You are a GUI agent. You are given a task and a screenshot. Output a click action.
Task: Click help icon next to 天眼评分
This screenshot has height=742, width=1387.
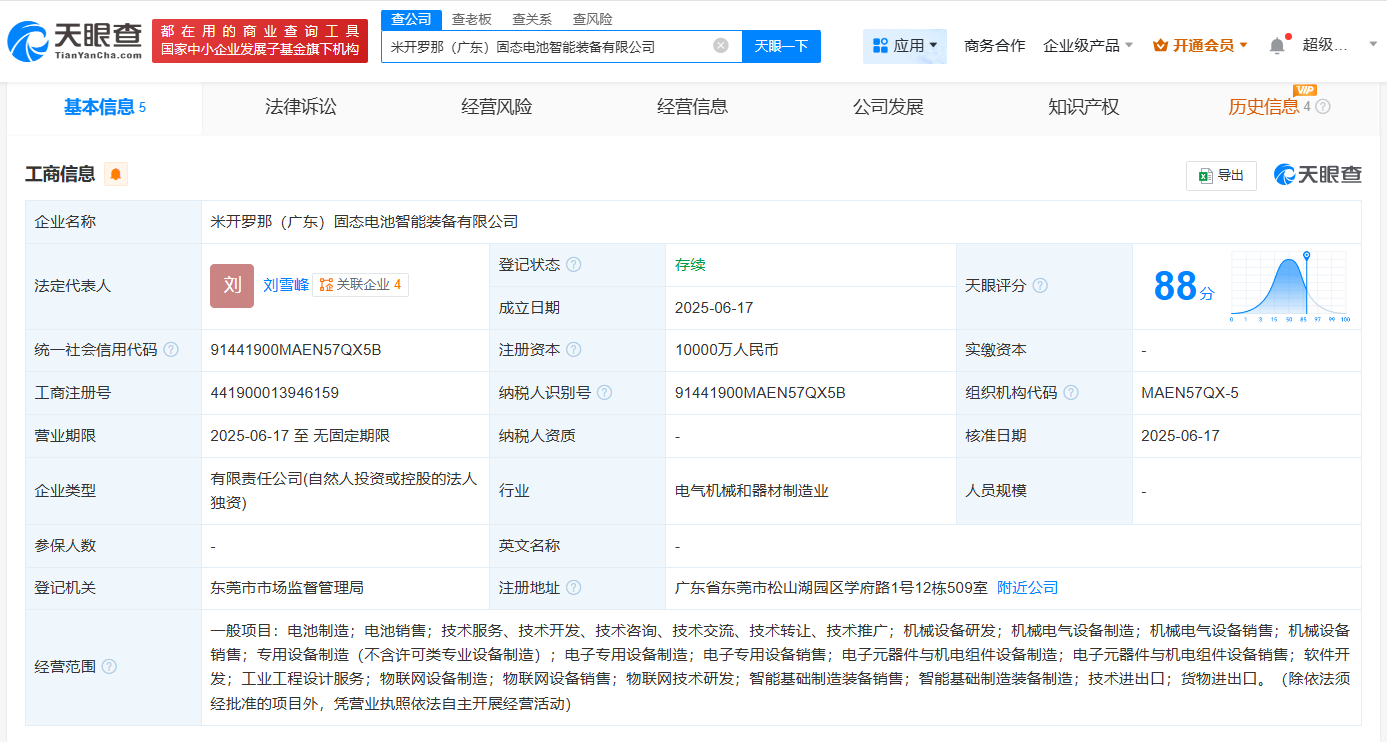pos(1040,286)
